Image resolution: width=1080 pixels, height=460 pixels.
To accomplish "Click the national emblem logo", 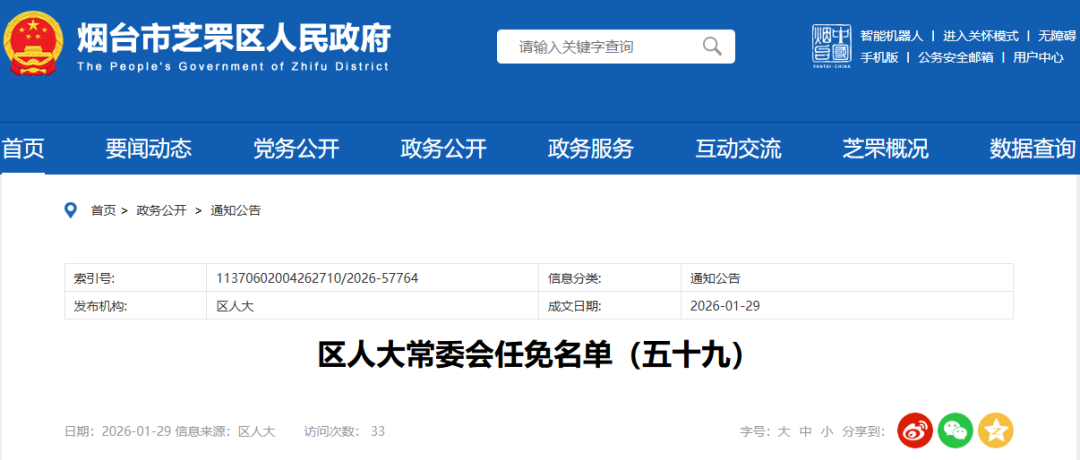I will (35, 43).
